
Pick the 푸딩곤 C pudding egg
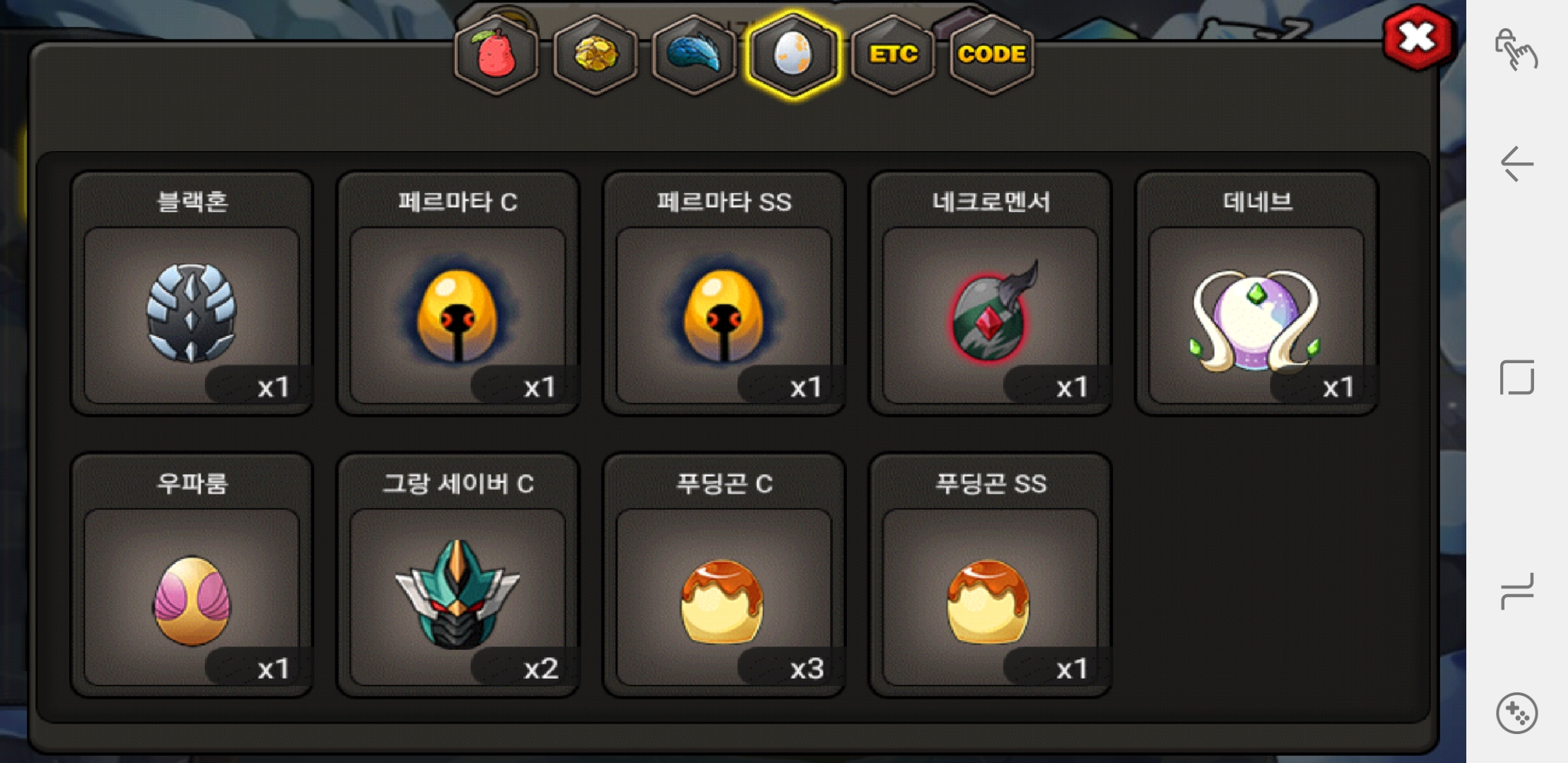tap(724, 575)
